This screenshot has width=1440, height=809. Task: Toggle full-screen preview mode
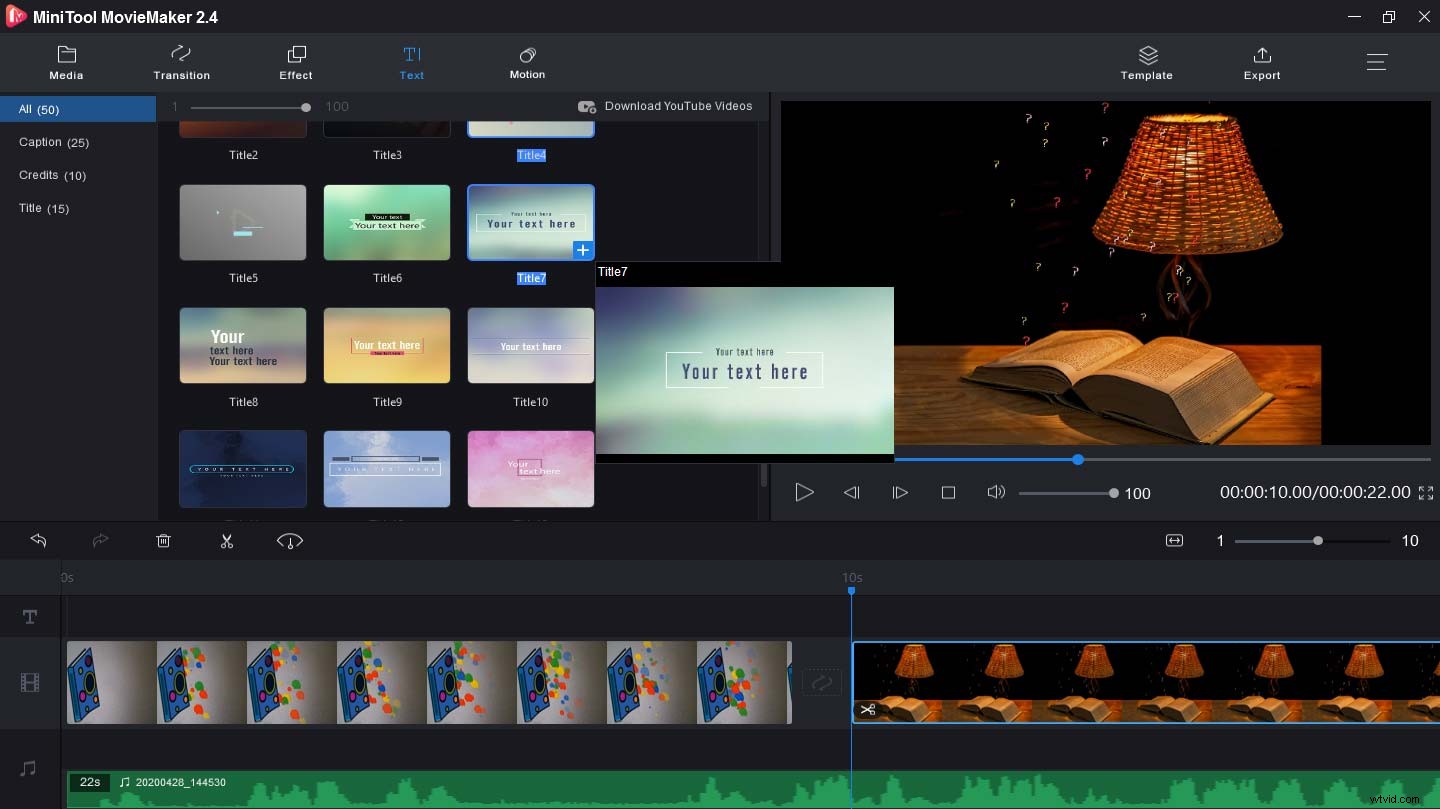tap(1426, 492)
